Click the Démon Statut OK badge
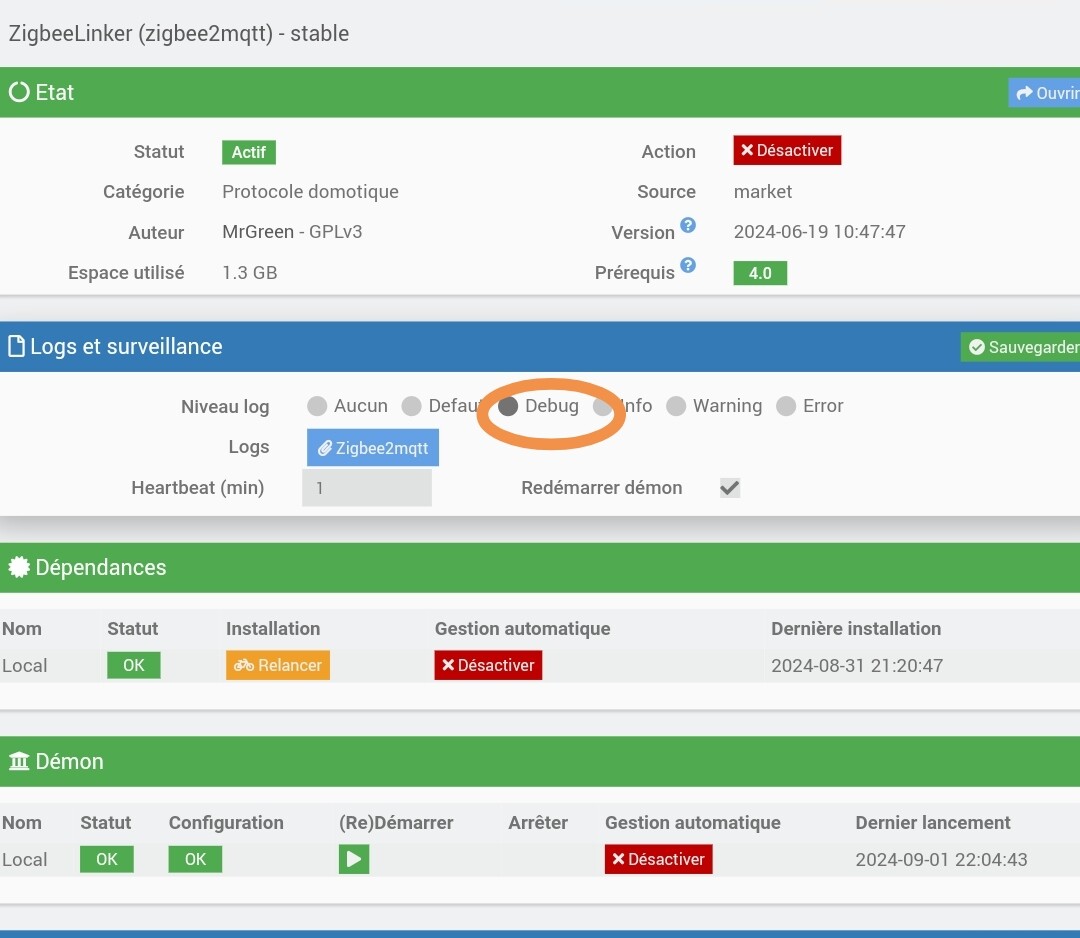 point(107,859)
